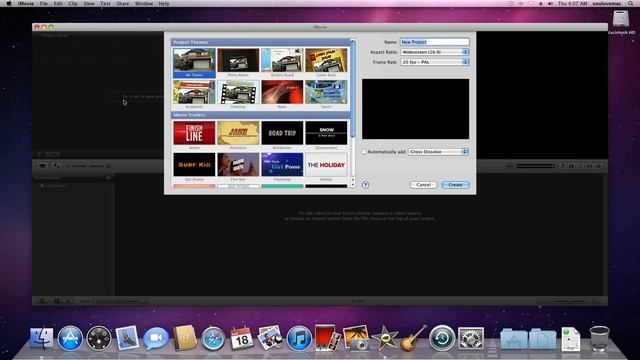Launch Safari from the Dock
This screenshot has width=640, height=360.
(x=213, y=338)
